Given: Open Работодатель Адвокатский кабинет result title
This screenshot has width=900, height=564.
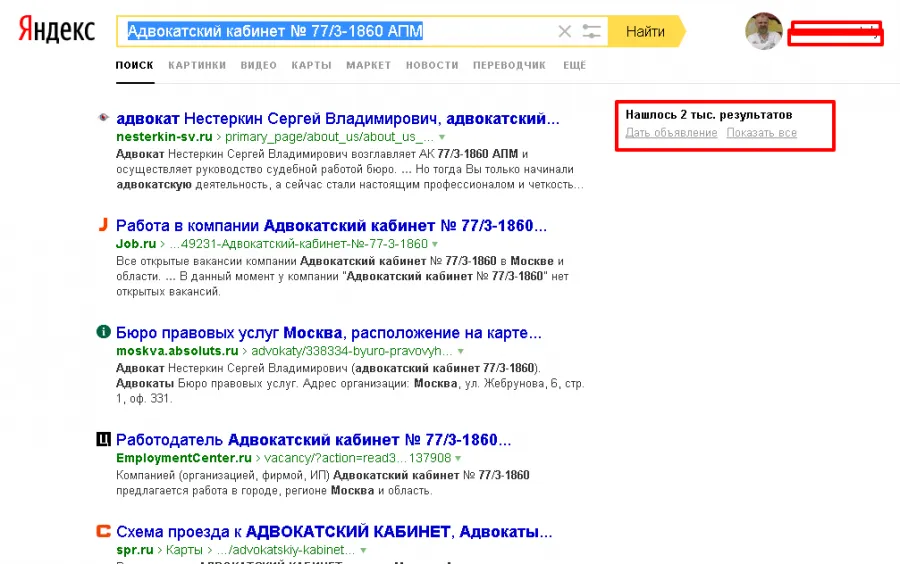Looking at the screenshot, I should (x=313, y=440).
